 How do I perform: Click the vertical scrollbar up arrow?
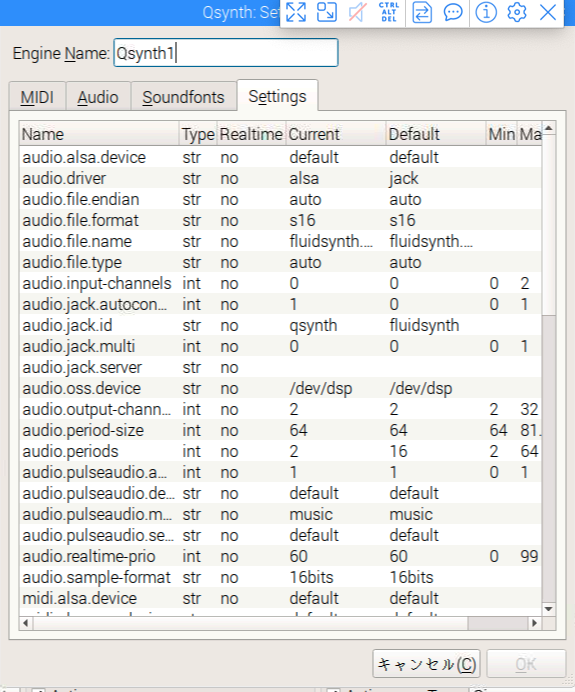[549, 128]
